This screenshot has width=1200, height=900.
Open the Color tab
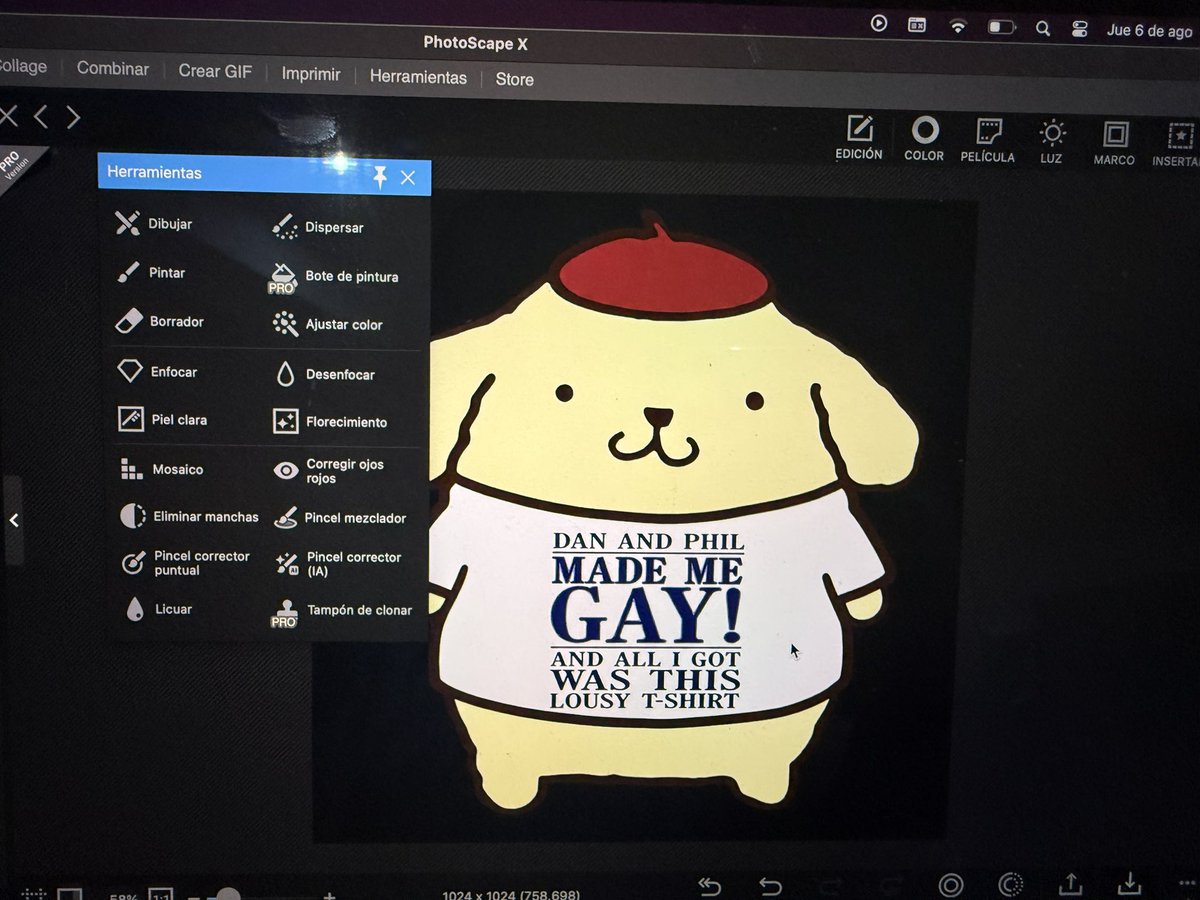click(x=924, y=139)
